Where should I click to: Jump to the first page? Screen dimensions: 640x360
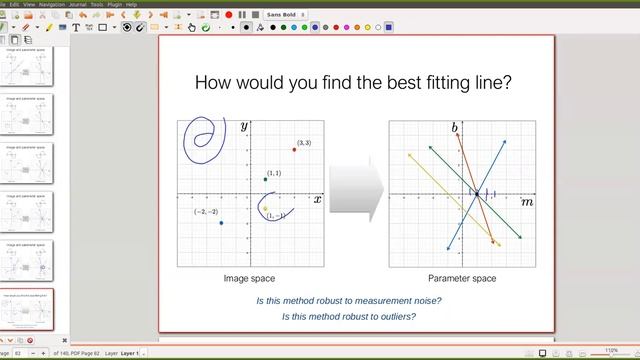110,15
